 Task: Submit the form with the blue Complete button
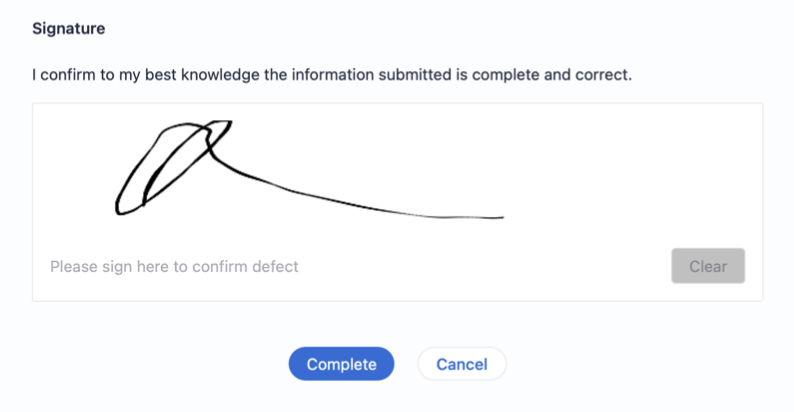click(341, 364)
